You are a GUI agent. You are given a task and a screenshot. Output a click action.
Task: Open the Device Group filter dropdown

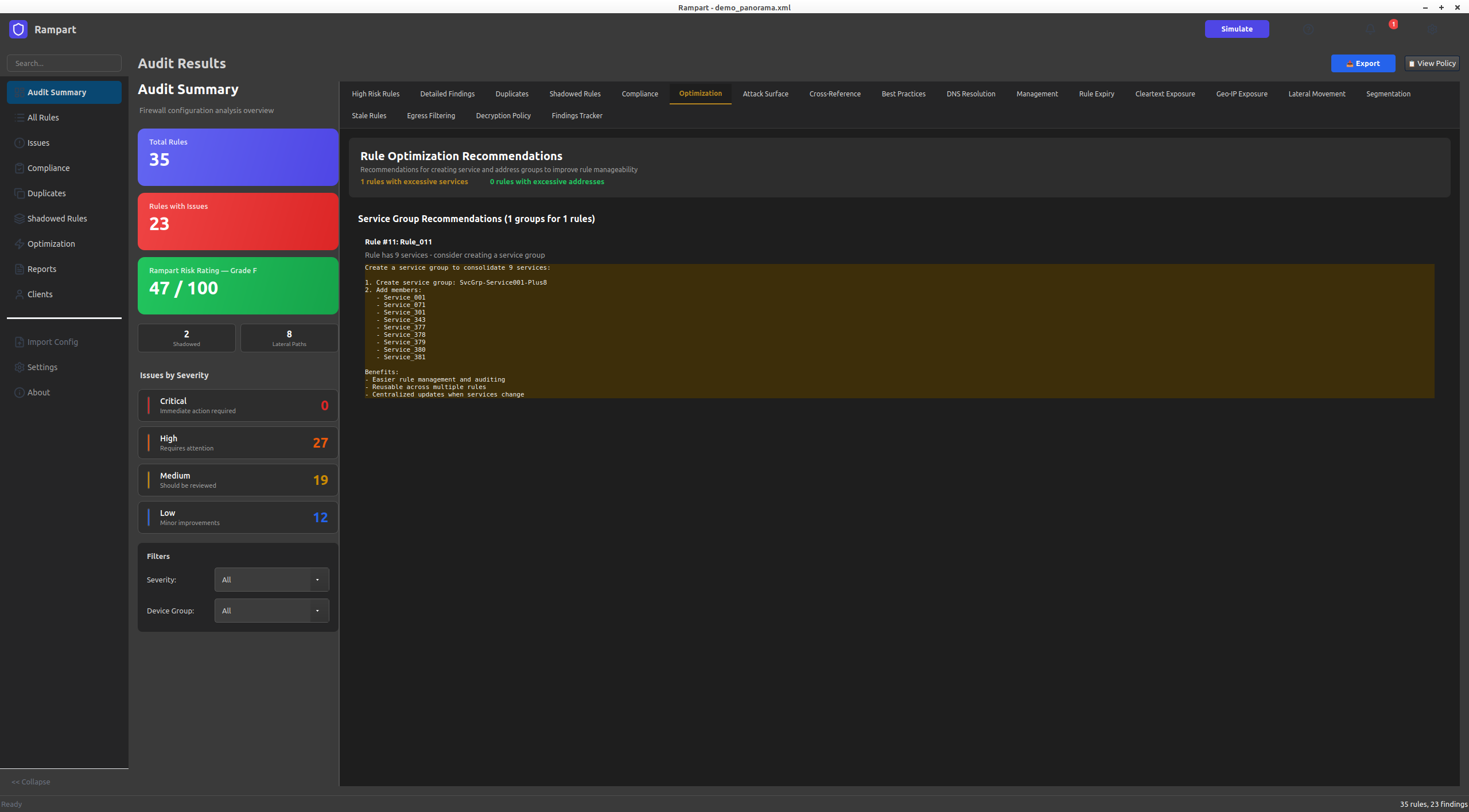(271, 611)
